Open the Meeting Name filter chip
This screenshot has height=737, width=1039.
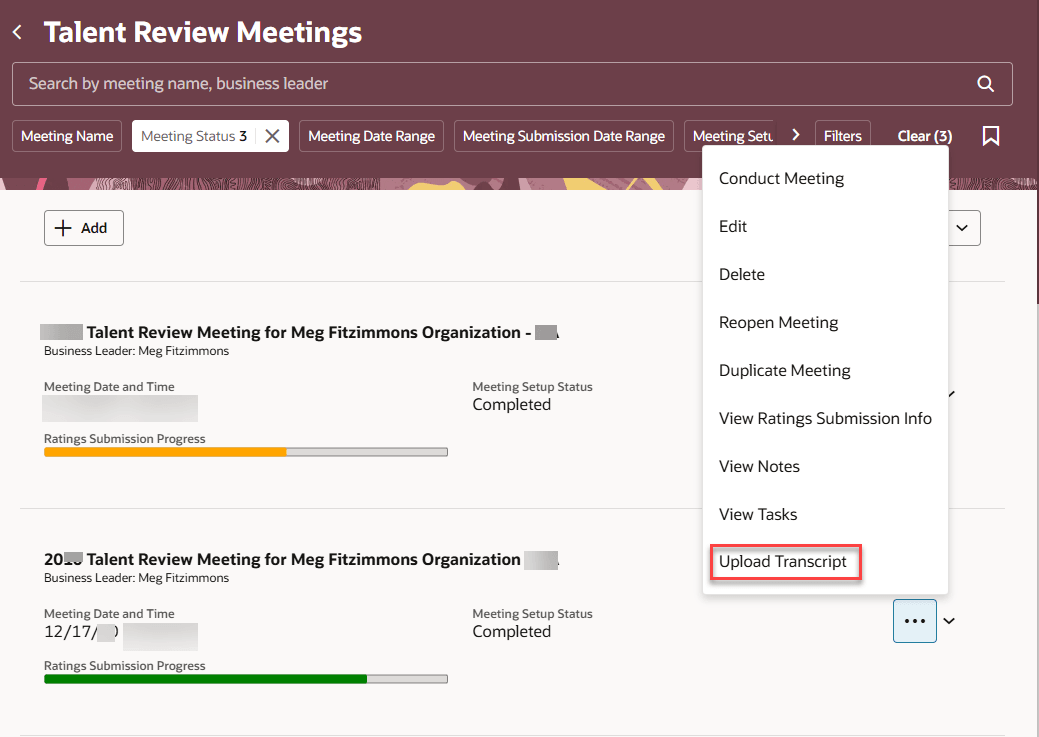[67, 136]
